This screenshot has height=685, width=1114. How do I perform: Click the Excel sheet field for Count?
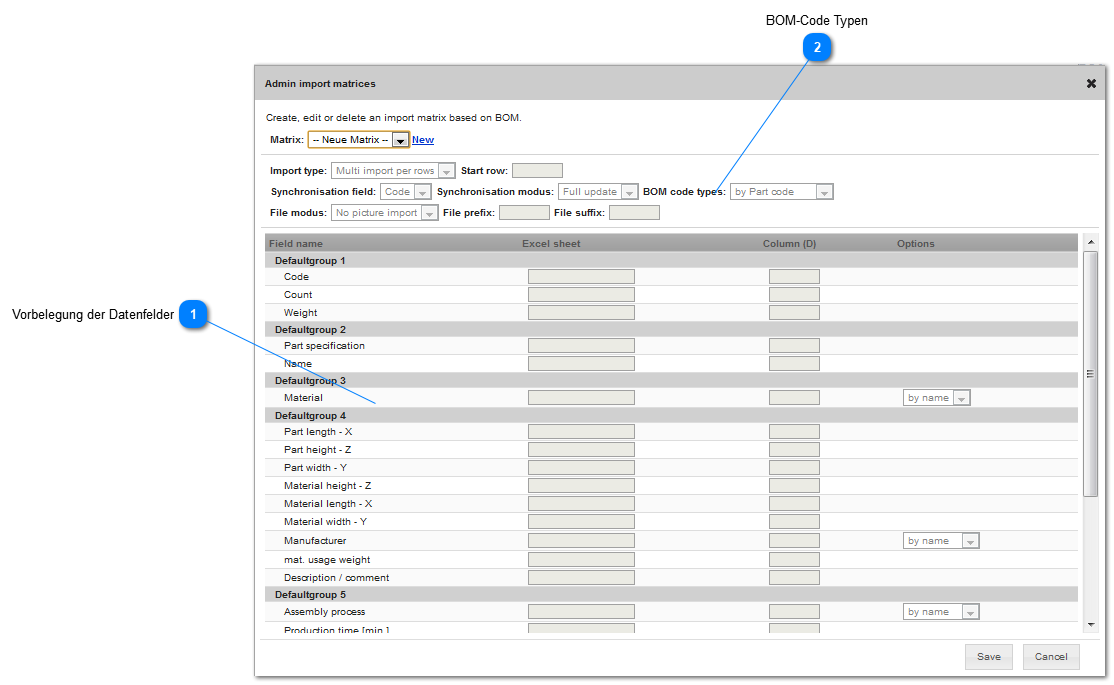pos(581,294)
